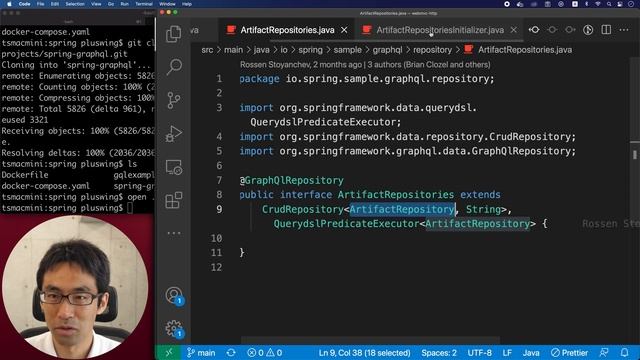Expand the io breadcrumb segment
This screenshot has width=640, height=360.
(x=284, y=50)
